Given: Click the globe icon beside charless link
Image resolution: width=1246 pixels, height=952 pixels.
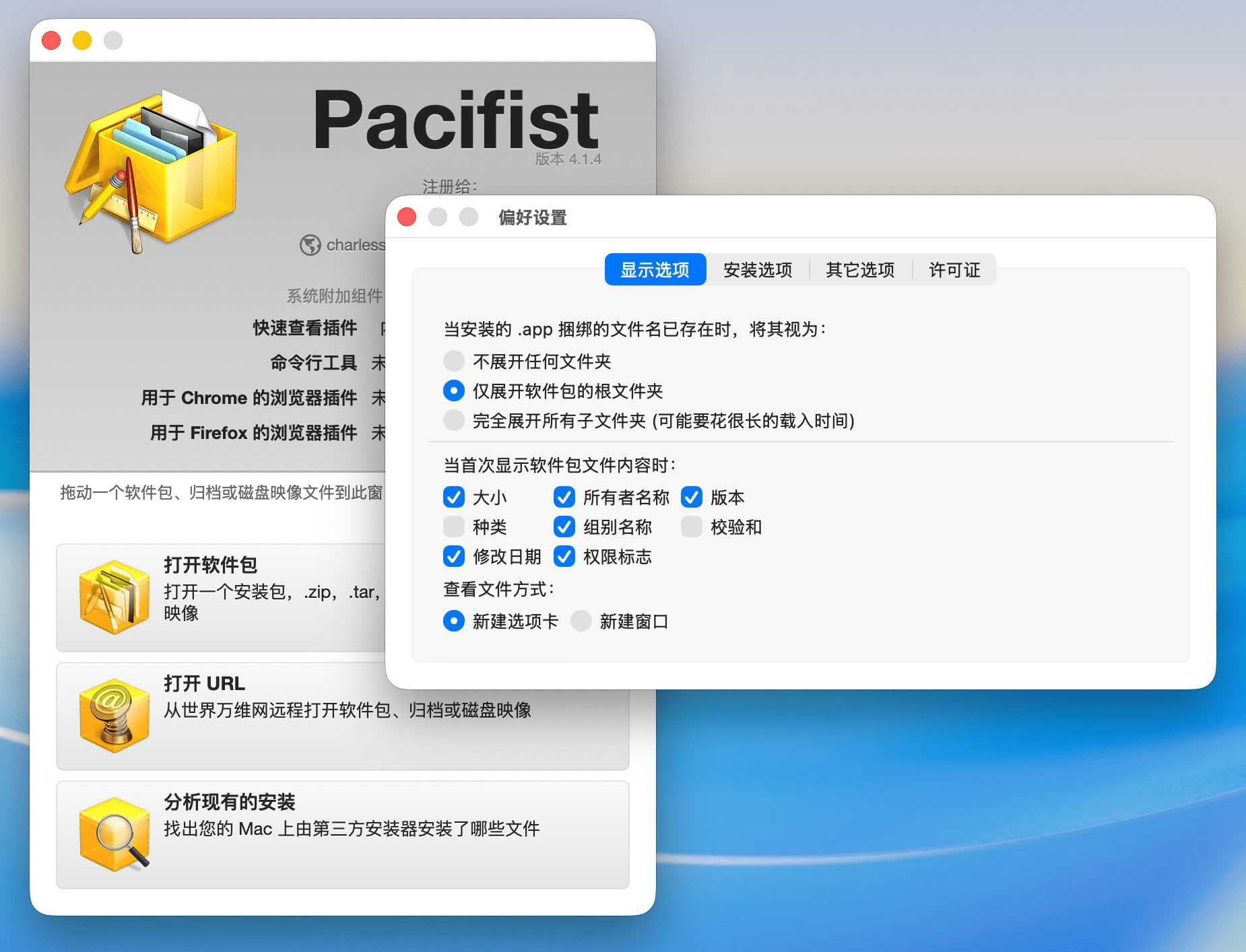Looking at the screenshot, I should (x=310, y=245).
